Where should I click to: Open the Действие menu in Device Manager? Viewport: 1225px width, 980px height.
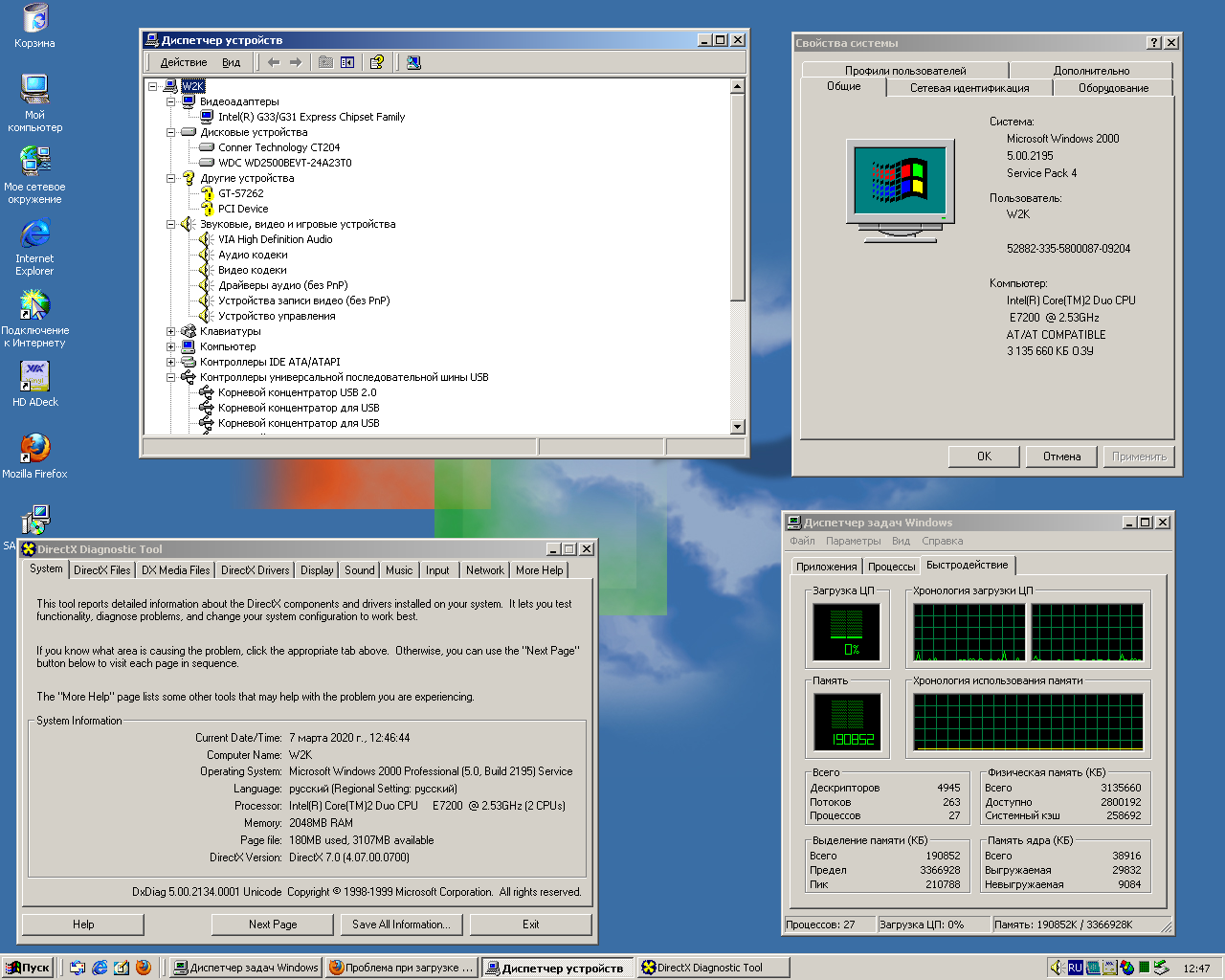pos(184,62)
